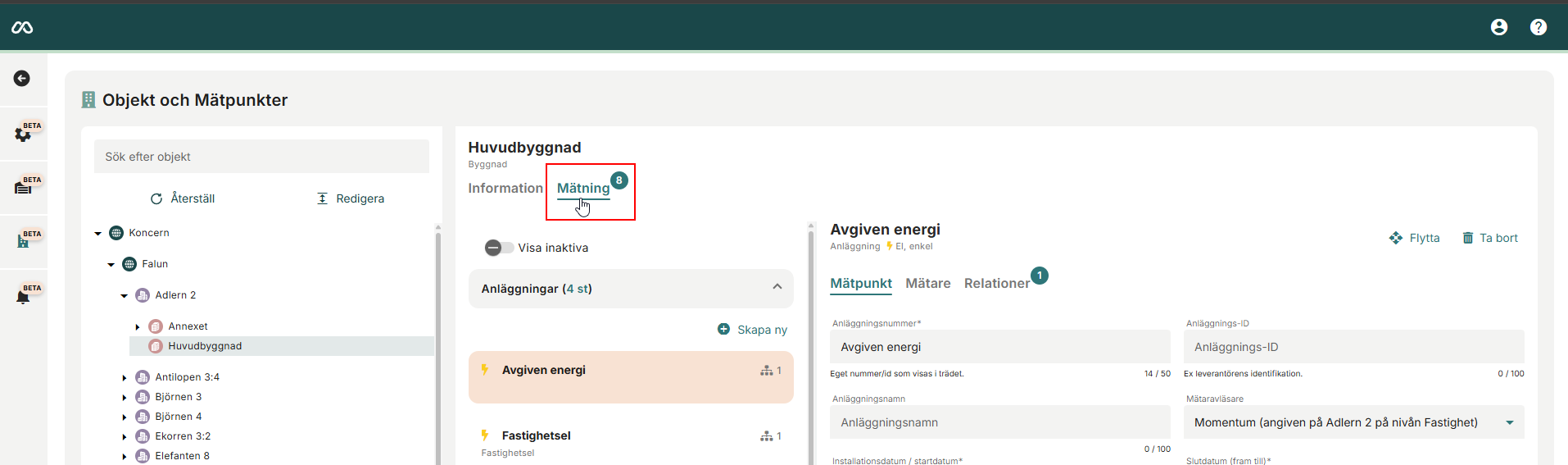Viewport: 1568px width, 465px height.
Task: Open the help question mark icon
Action: (1538, 27)
